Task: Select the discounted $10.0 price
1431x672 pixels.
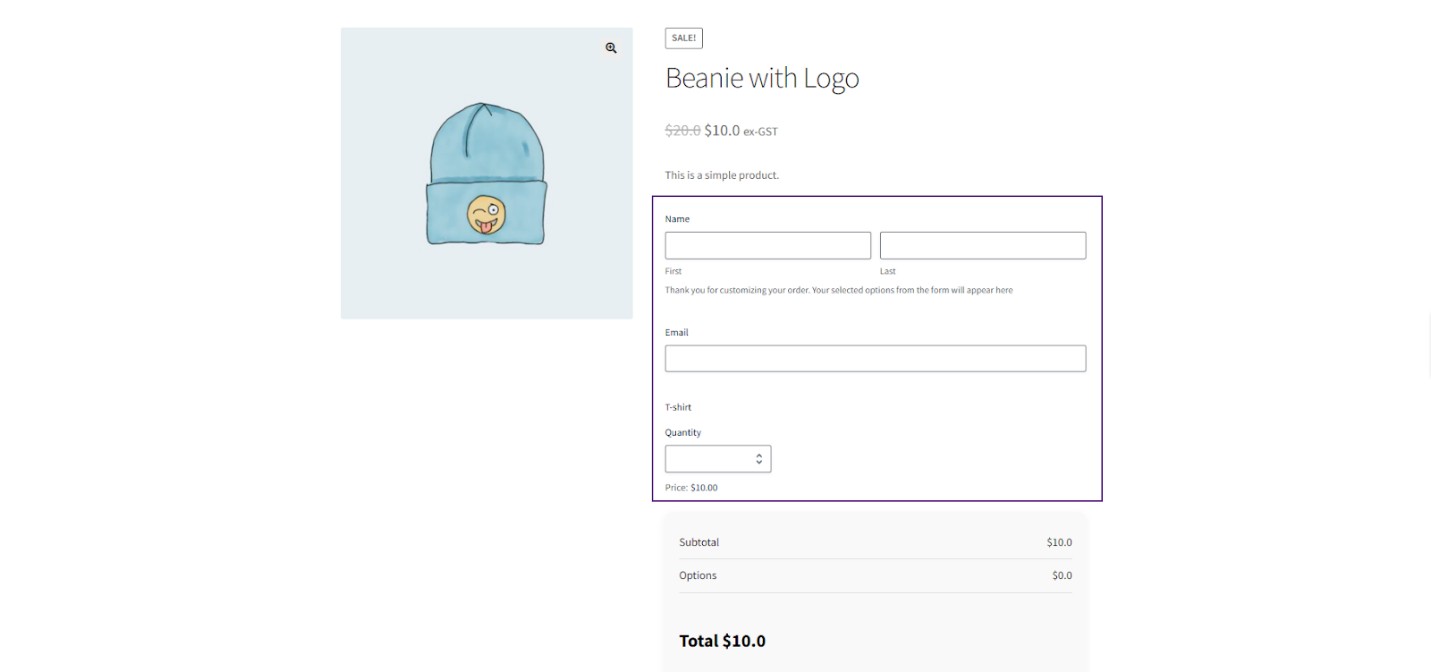Action: pos(722,130)
